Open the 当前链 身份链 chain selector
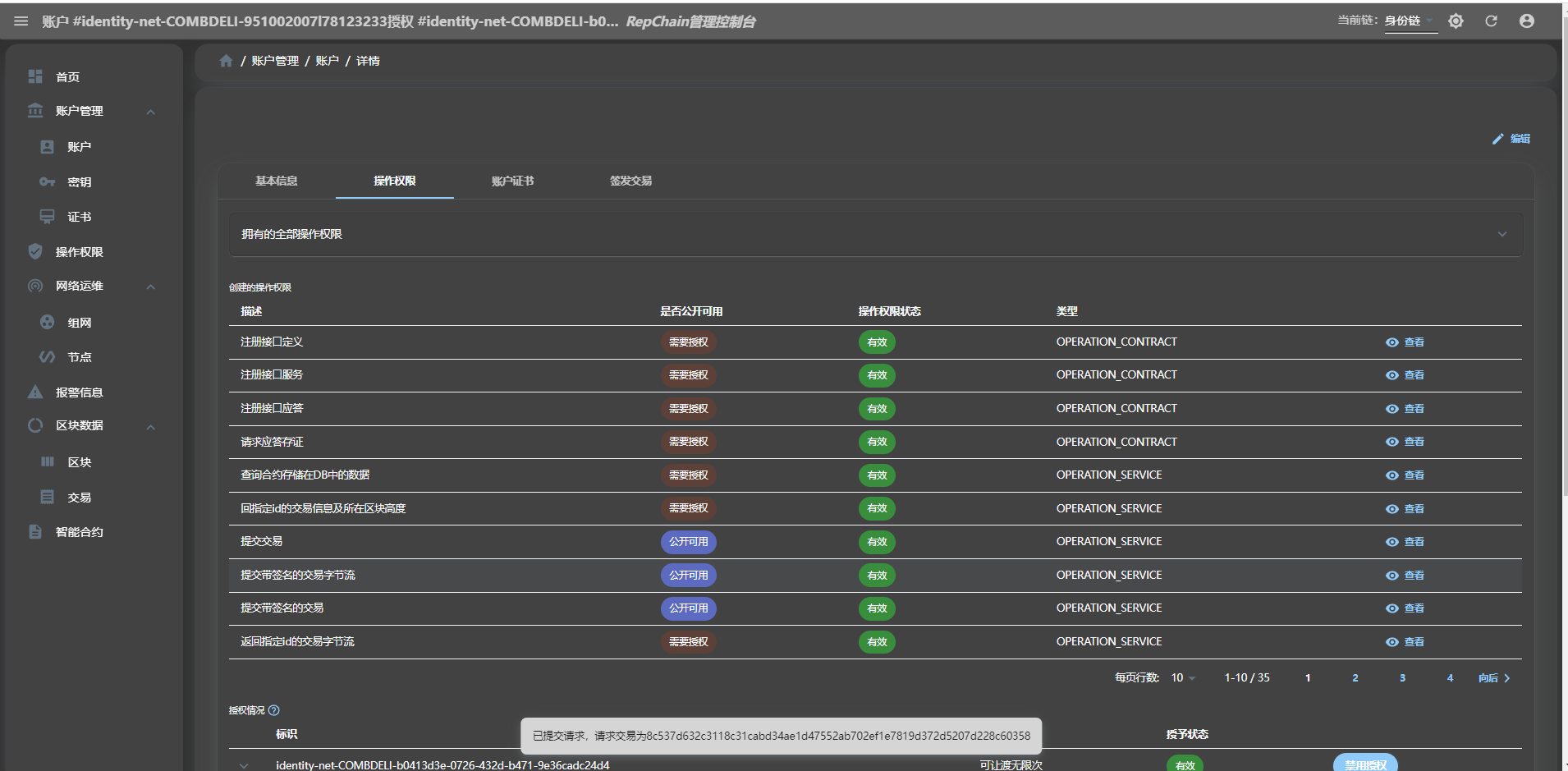This screenshot has height=771, width=1568. [x=1410, y=21]
